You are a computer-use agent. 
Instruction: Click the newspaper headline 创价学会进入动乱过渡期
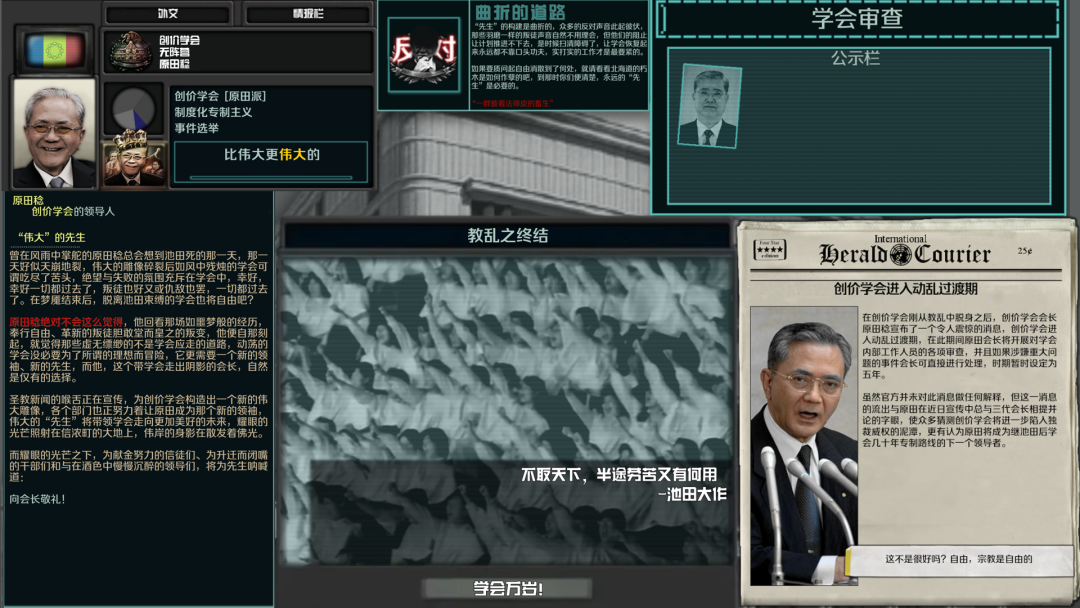coord(905,289)
